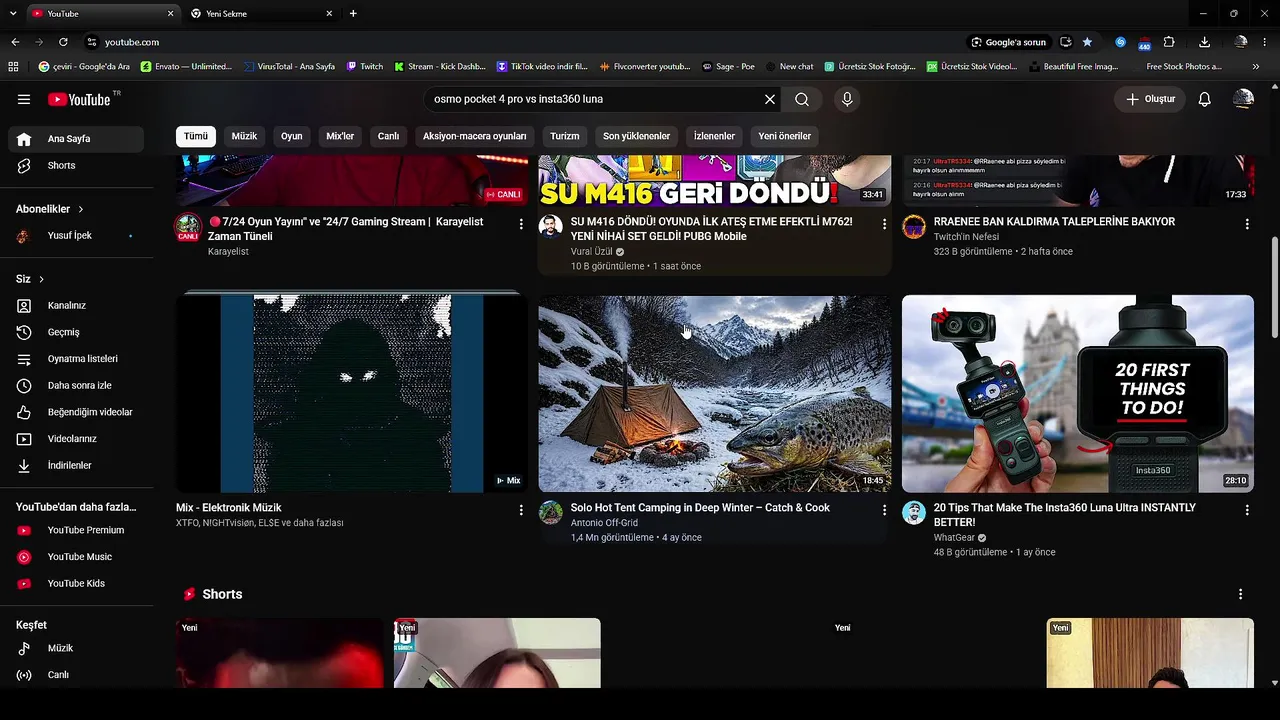Expand the Siz section arrow
Viewport: 1280px width, 720px height.
(x=41, y=279)
